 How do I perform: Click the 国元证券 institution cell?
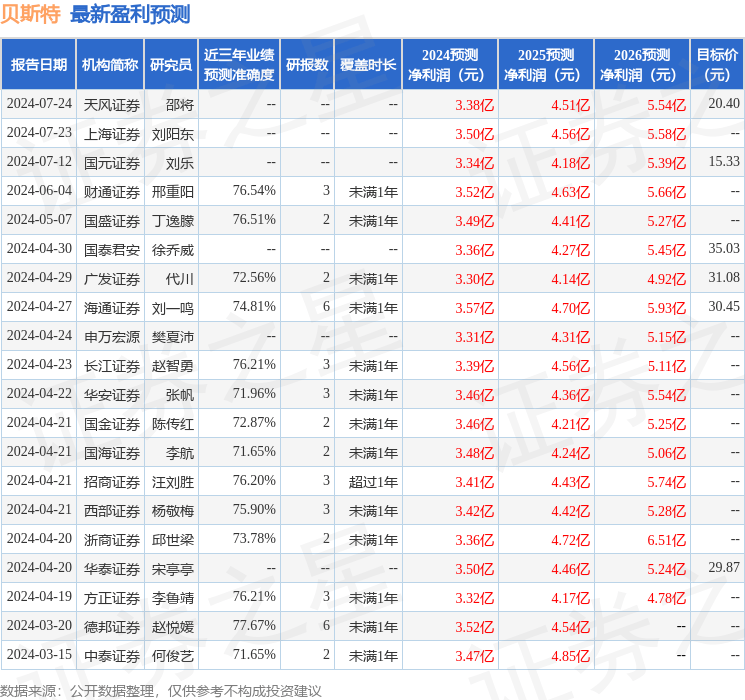[112, 163]
